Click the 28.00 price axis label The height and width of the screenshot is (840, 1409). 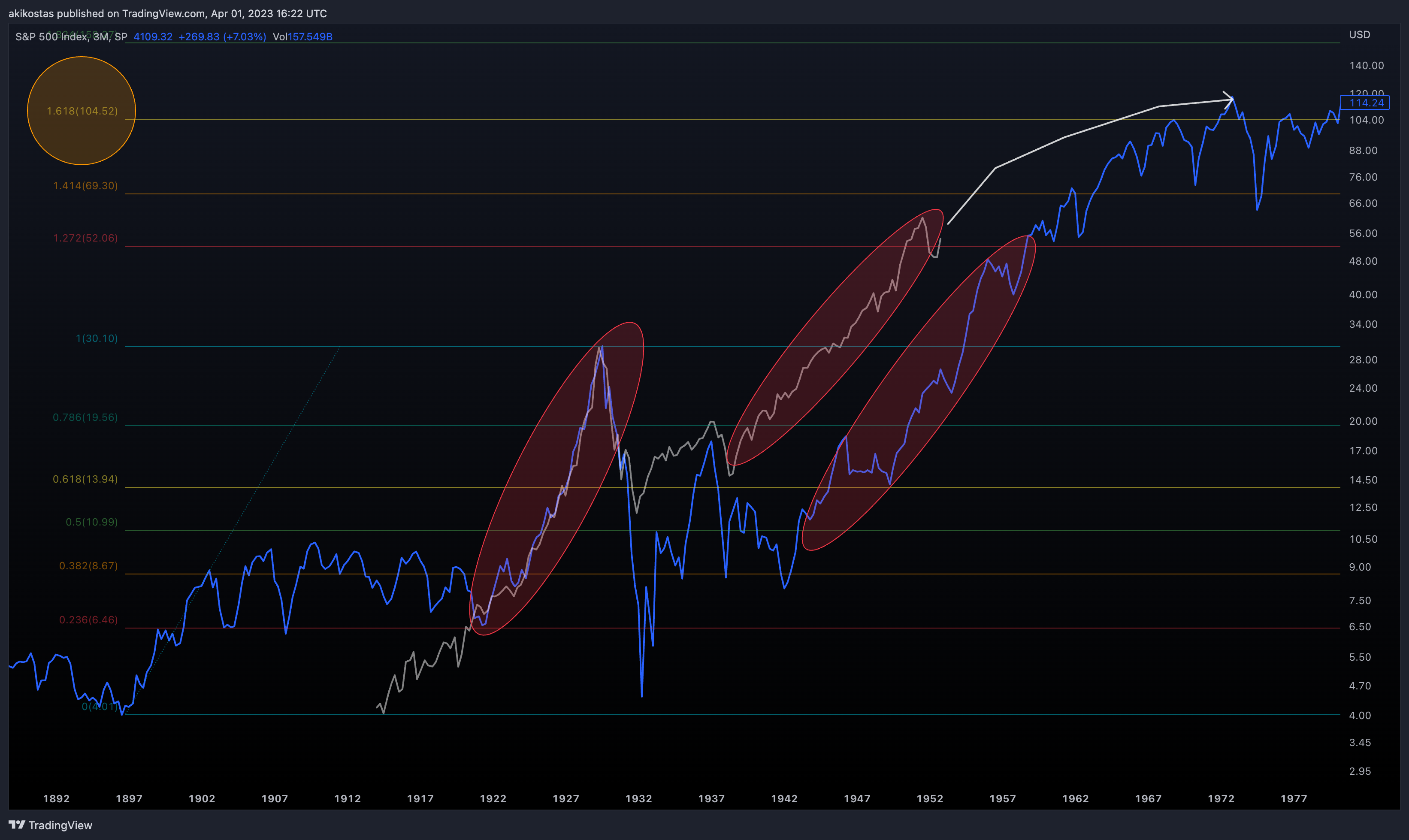(1363, 360)
